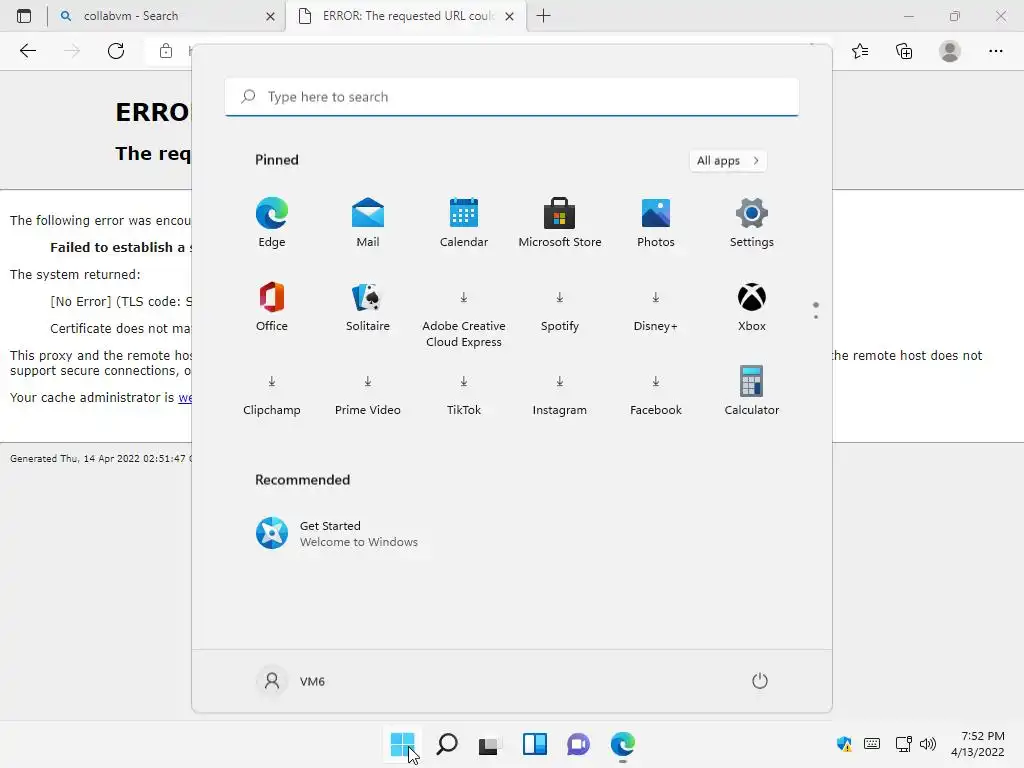The height and width of the screenshot is (768, 1024).
Task: Open Edge Collections
Action: [904, 51]
